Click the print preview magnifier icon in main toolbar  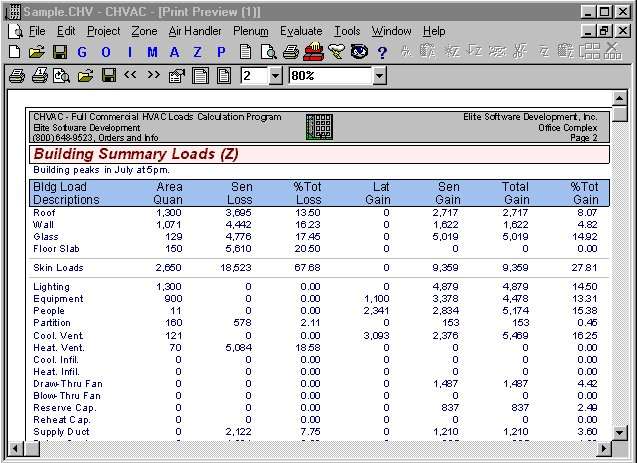coord(268,52)
